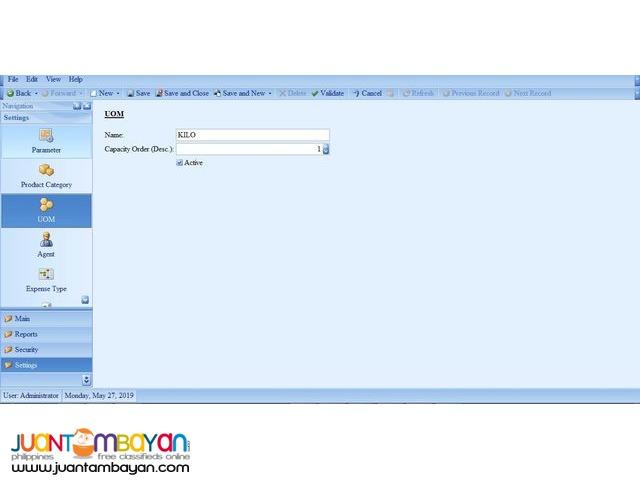Screen dimensions: 640x480
Task: Create a New record
Action: point(101,93)
